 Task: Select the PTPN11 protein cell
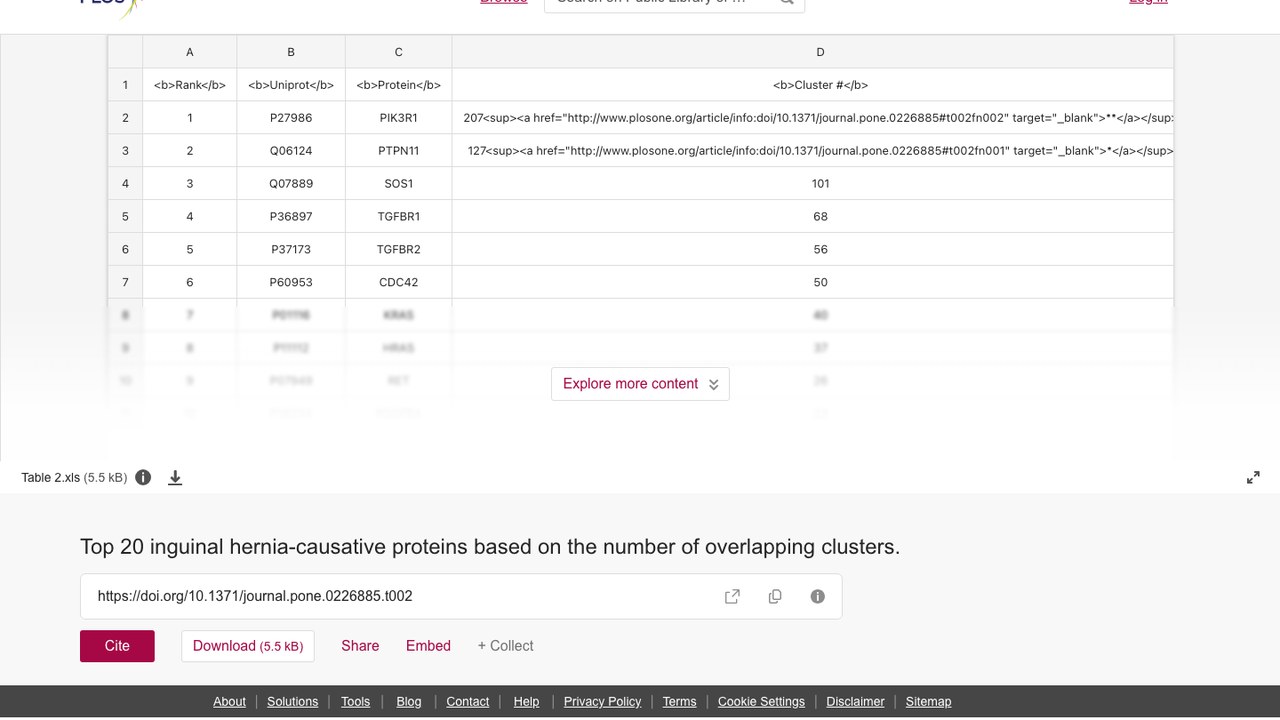click(398, 151)
